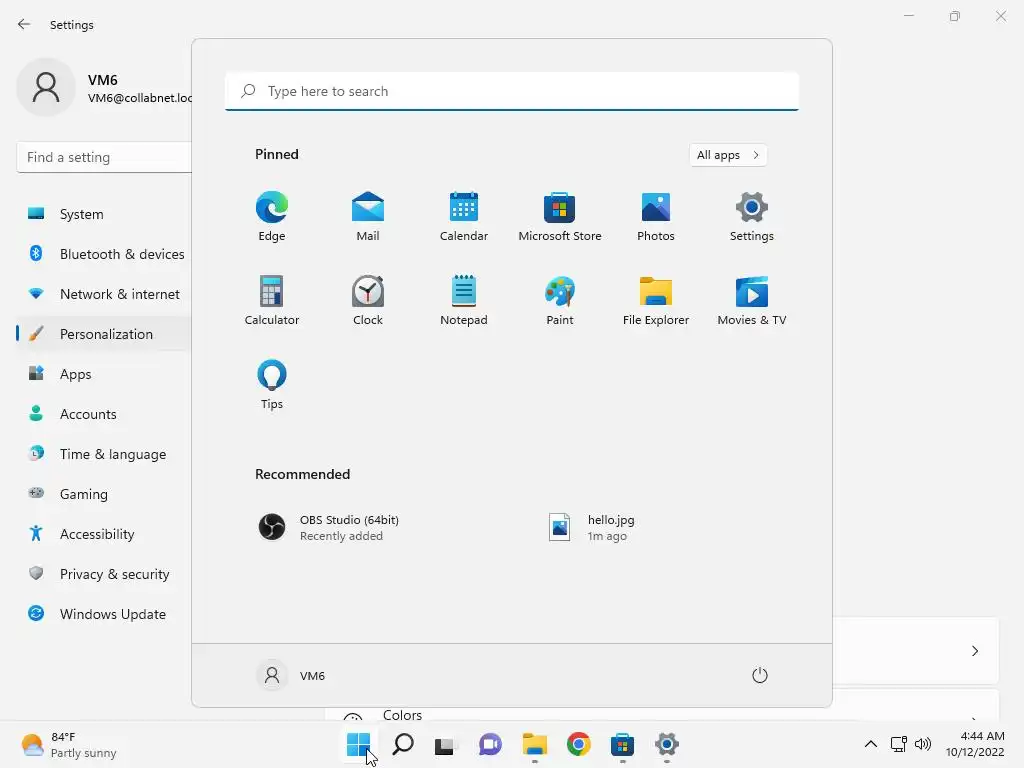
Task: Open the Calendar app
Action: [x=464, y=217]
